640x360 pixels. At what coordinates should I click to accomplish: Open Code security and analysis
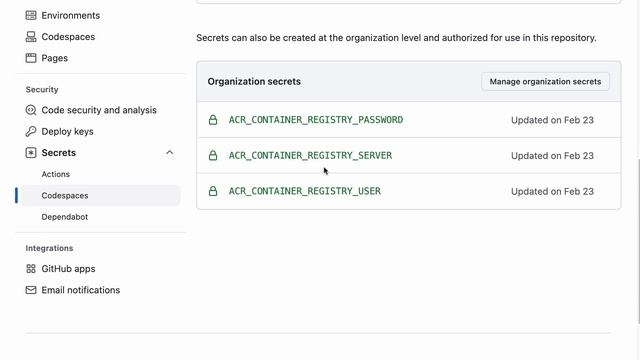[x=99, y=110]
